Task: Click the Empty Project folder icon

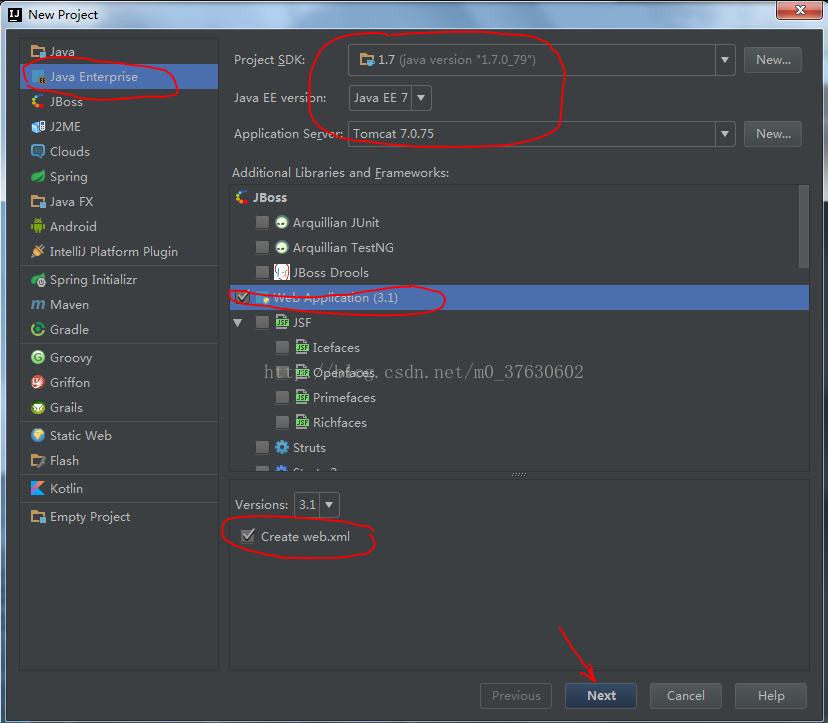Action: tap(38, 517)
